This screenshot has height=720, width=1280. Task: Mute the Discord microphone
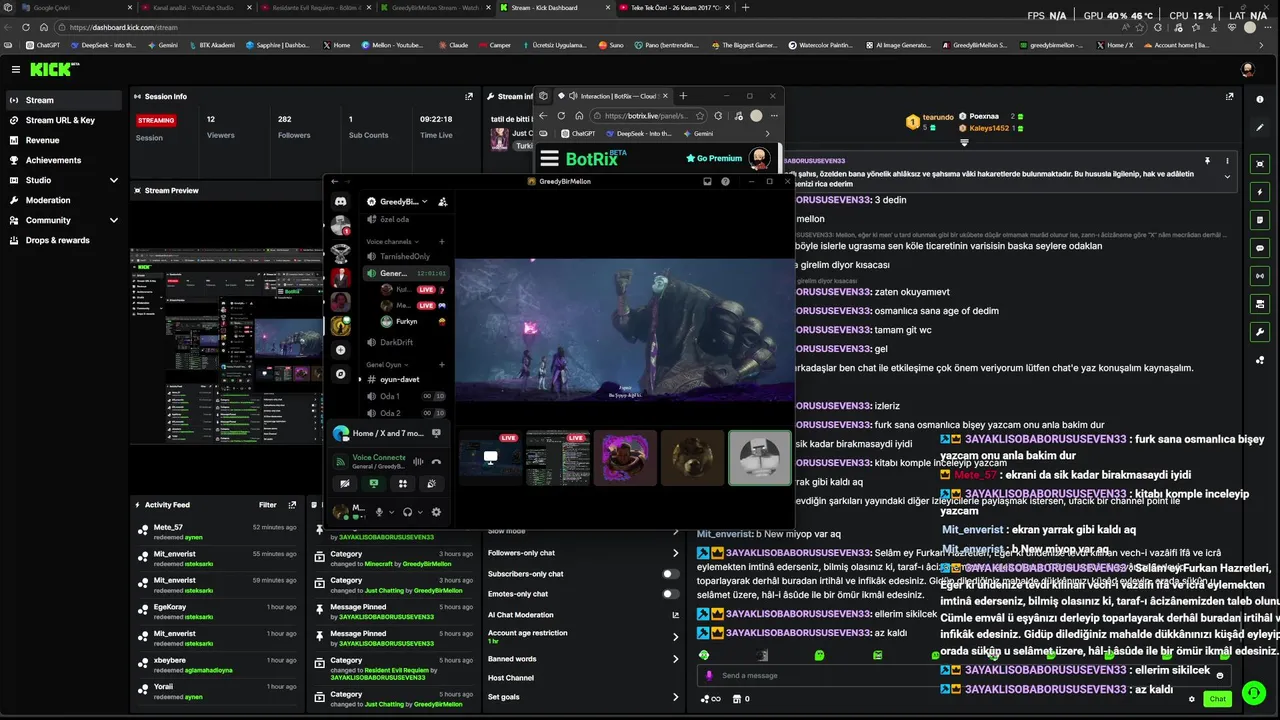click(x=379, y=512)
